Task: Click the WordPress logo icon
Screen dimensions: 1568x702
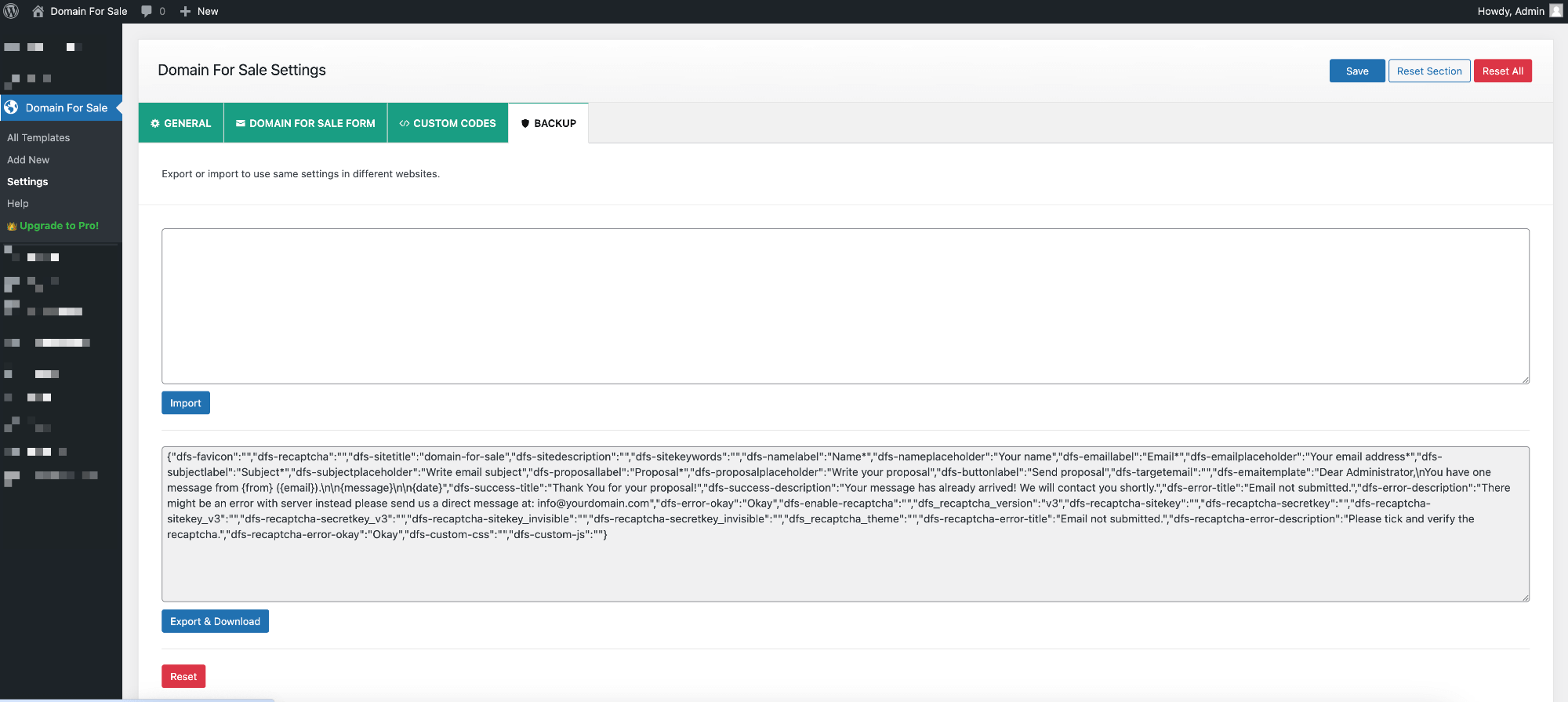Action: point(11,11)
